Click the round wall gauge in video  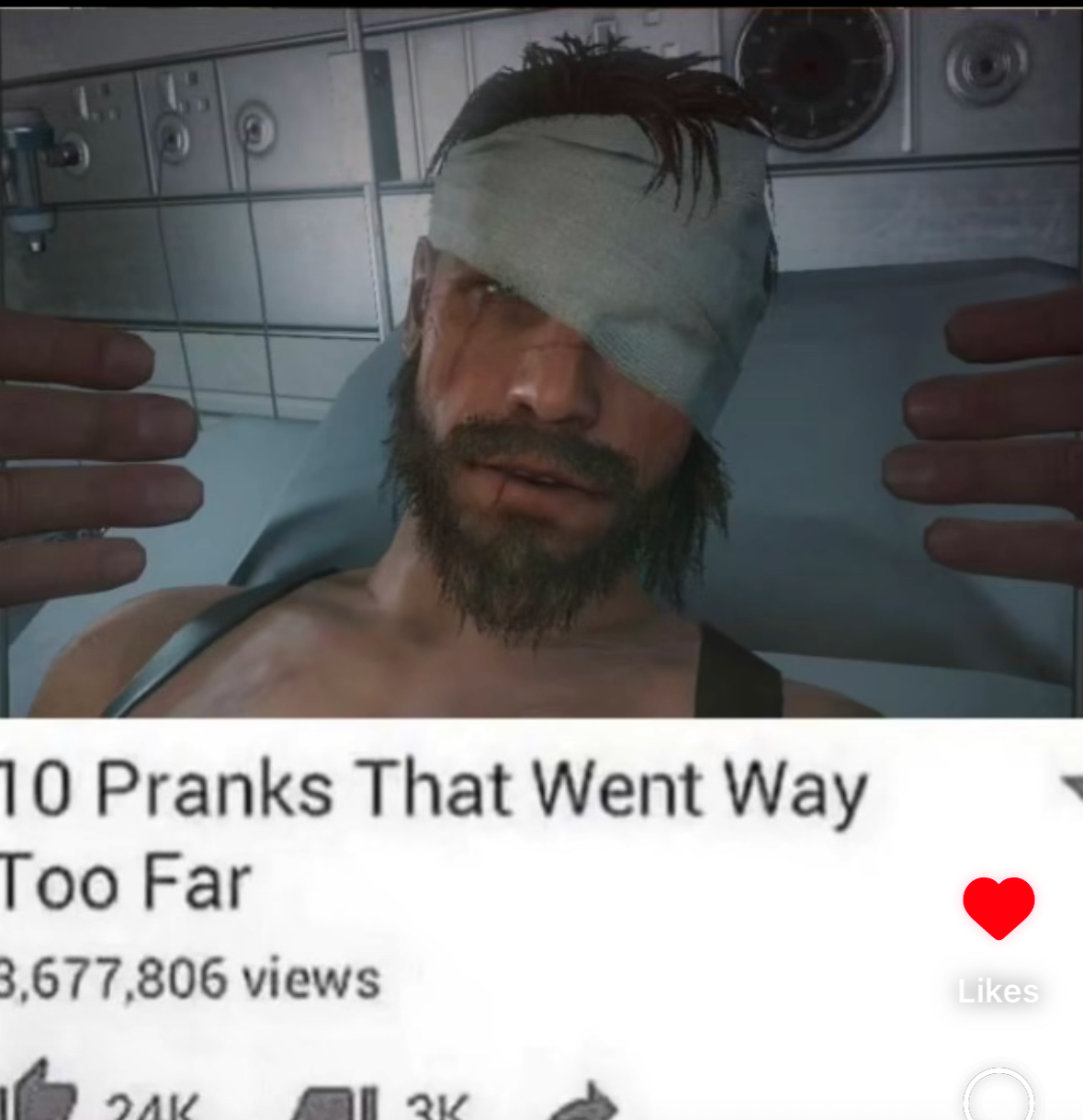tap(815, 76)
